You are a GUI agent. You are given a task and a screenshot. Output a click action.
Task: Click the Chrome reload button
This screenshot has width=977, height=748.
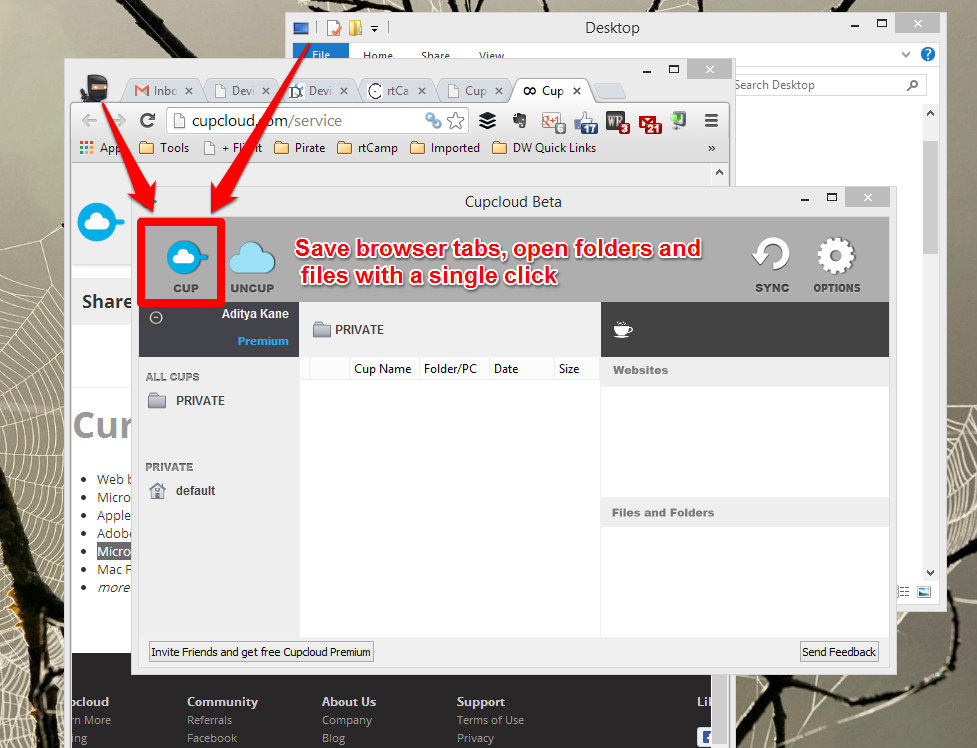pos(147,120)
